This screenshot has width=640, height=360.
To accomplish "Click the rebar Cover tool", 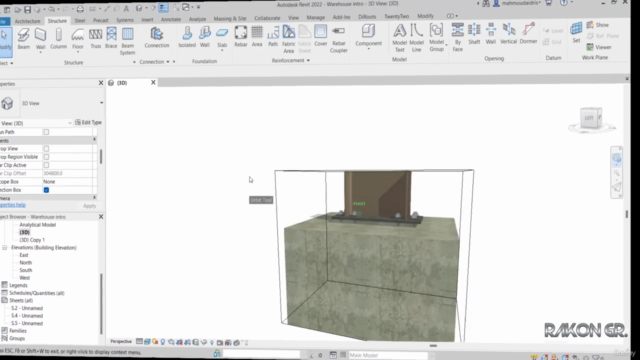I will tap(320, 36).
